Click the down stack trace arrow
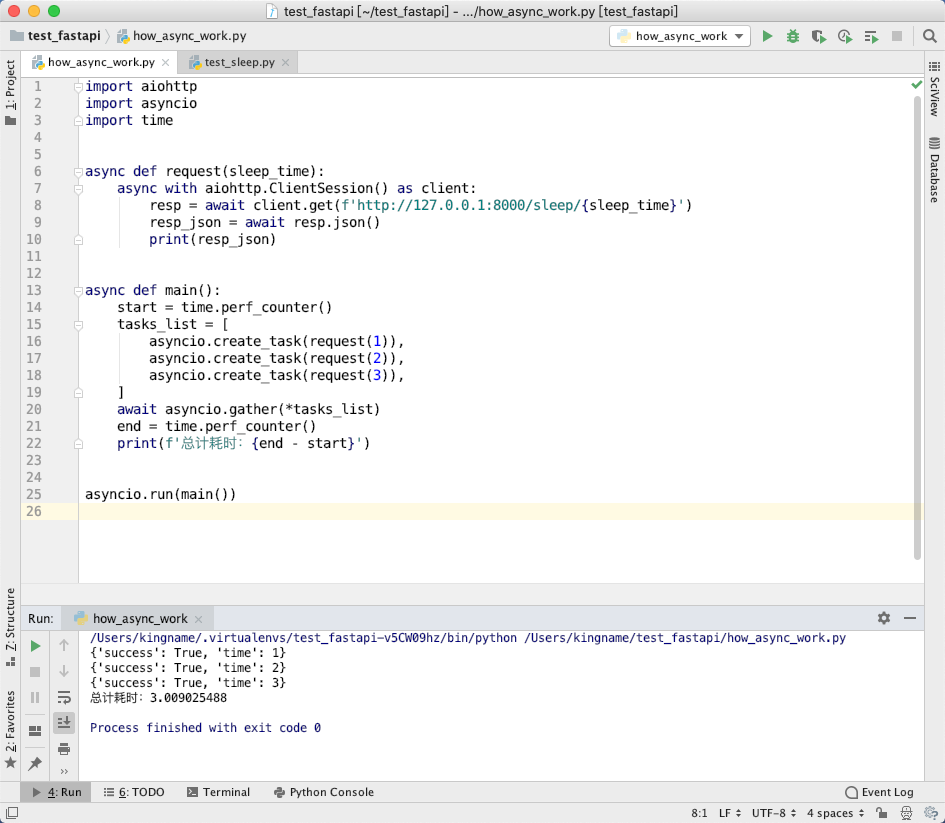Screen dimensions: 945x823 64,671
